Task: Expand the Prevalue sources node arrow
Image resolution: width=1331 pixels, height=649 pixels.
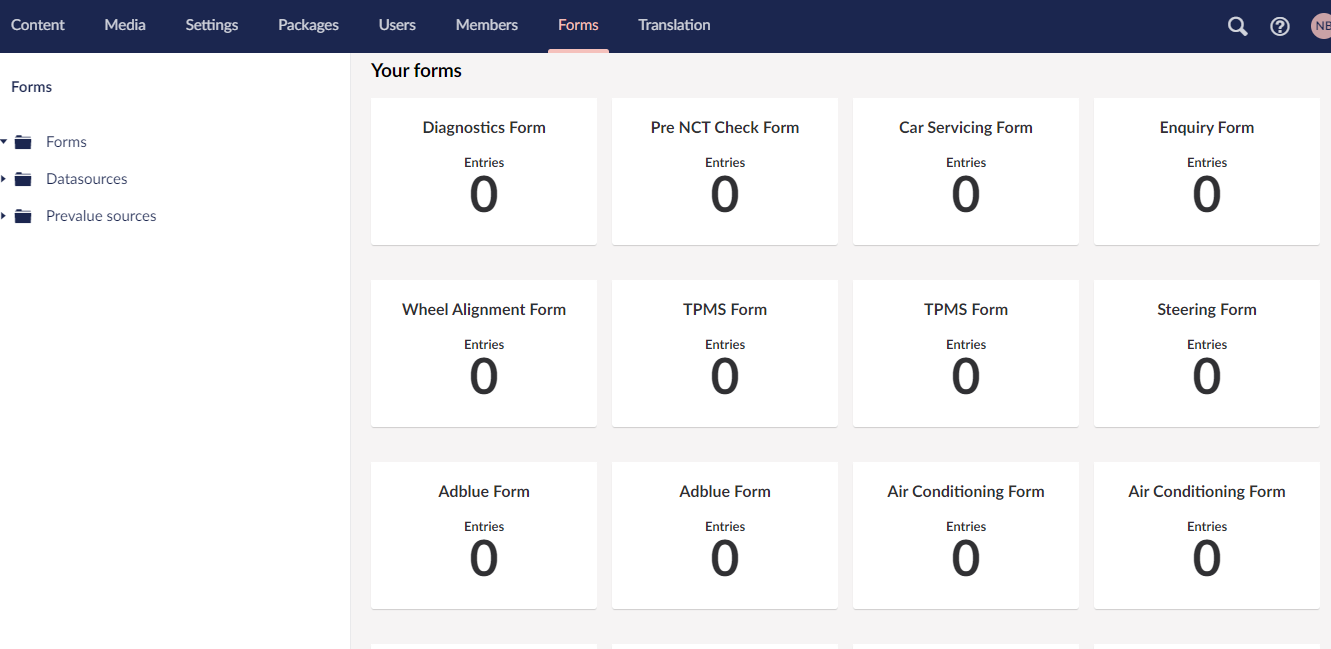Action: tap(4, 216)
